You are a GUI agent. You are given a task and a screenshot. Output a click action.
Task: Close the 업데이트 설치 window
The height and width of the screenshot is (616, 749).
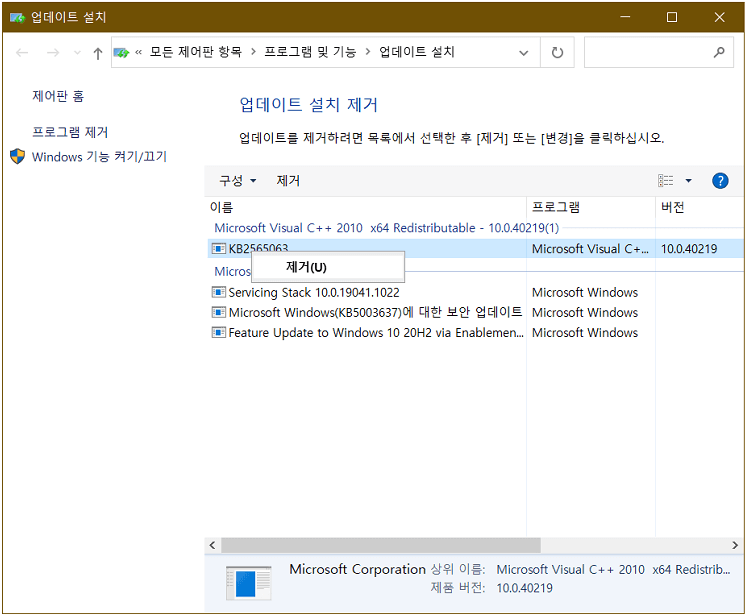click(x=719, y=17)
